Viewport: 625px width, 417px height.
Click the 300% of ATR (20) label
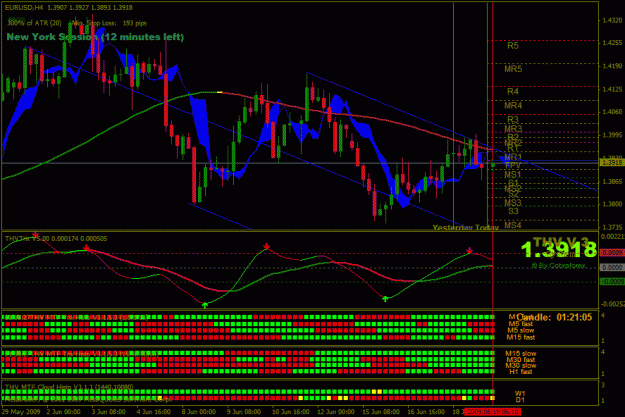pyautogui.click(x=34, y=23)
